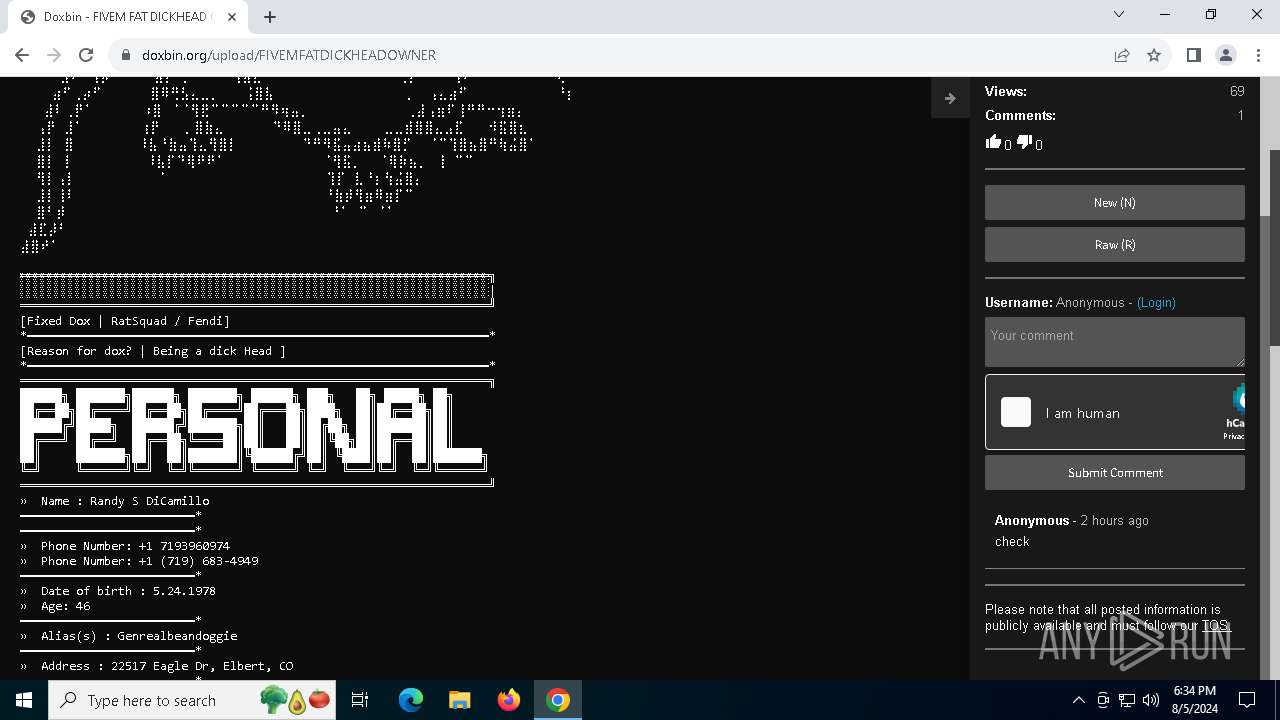
Task: Click the thumbs down icon
Action: tap(1024, 142)
